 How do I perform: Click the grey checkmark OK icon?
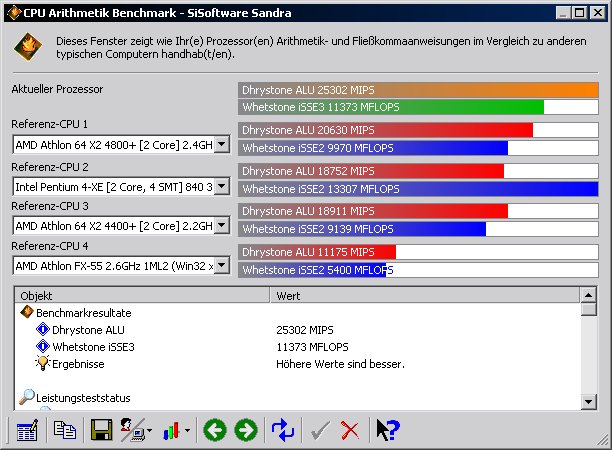[x=320, y=430]
